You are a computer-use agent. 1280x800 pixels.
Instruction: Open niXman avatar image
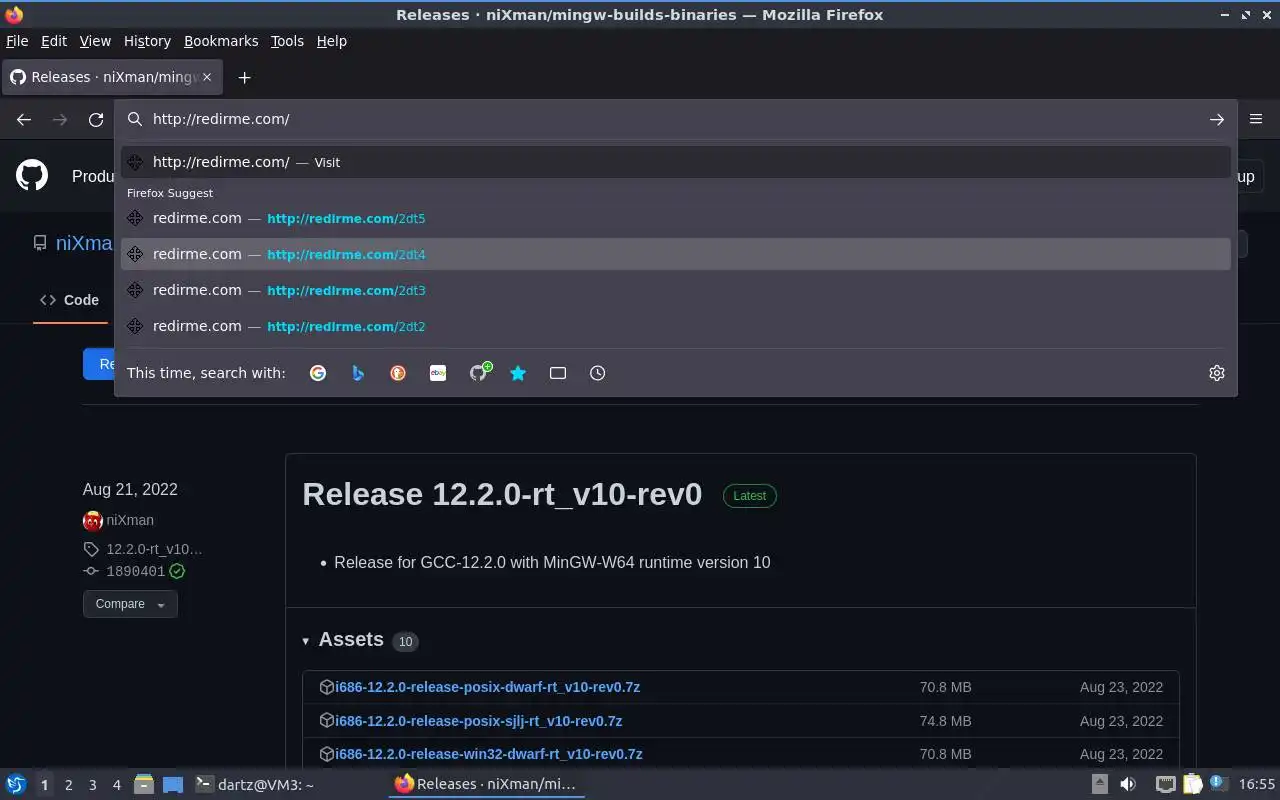[93, 520]
